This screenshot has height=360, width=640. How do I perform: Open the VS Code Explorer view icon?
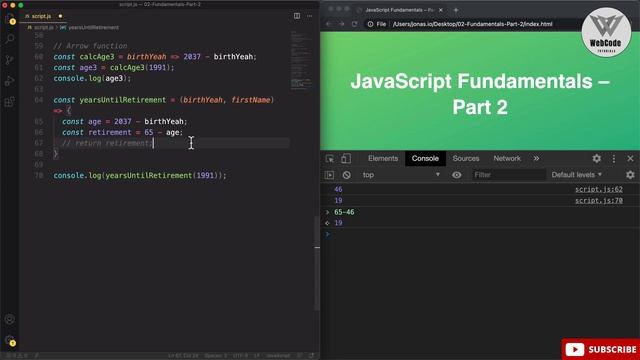tap(9, 18)
